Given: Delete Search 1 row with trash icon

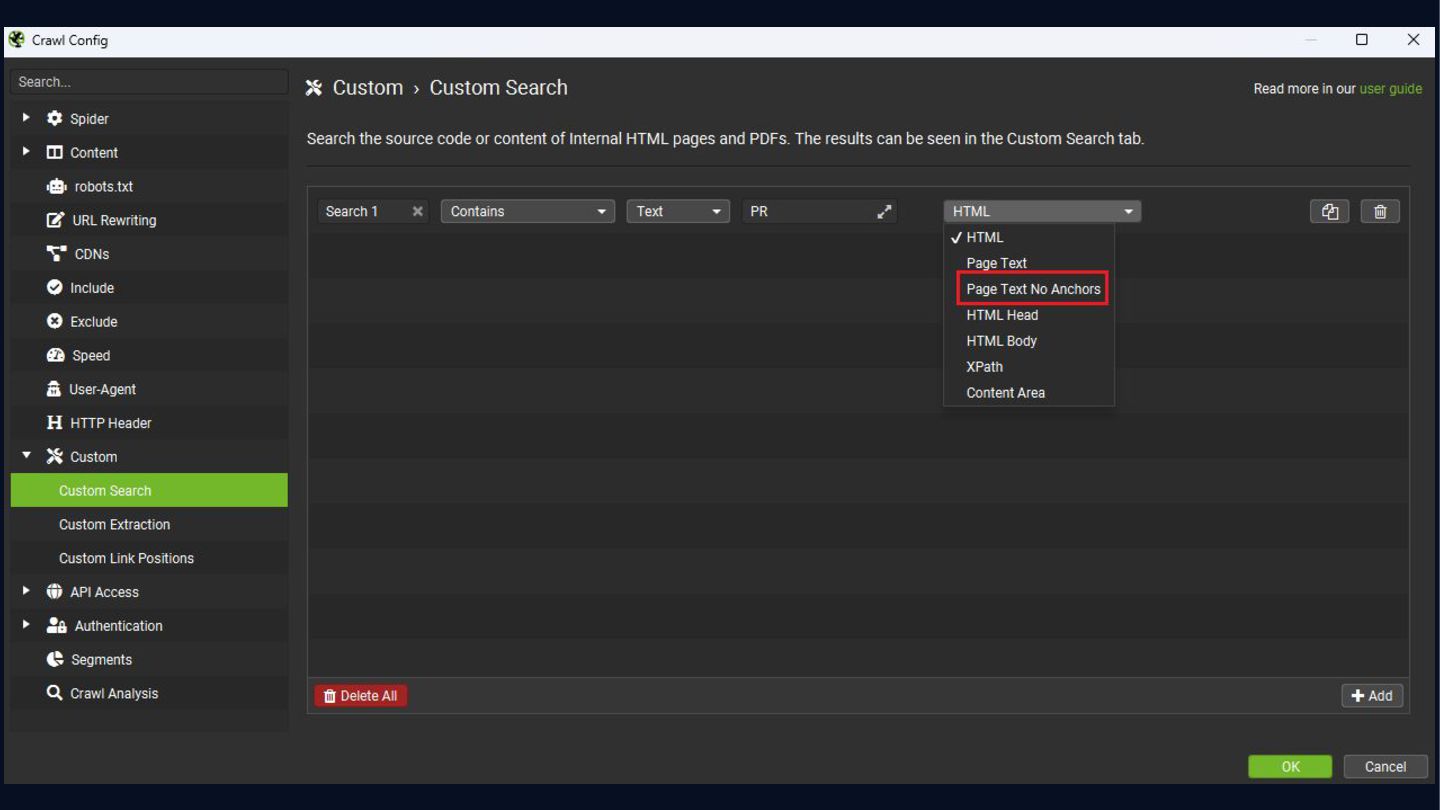Looking at the screenshot, I should [1380, 211].
